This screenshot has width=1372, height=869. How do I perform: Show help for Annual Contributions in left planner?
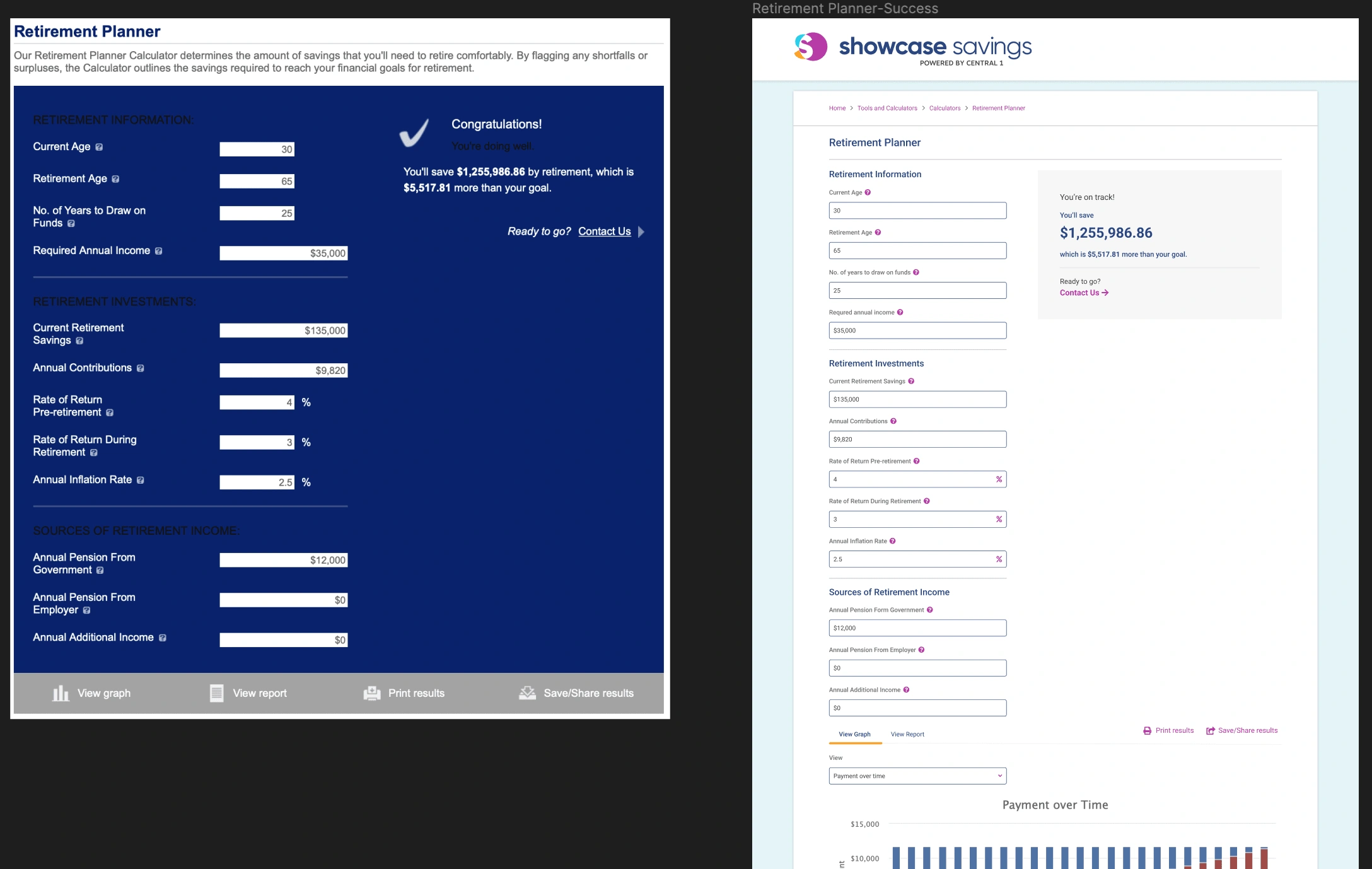click(140, 368)
